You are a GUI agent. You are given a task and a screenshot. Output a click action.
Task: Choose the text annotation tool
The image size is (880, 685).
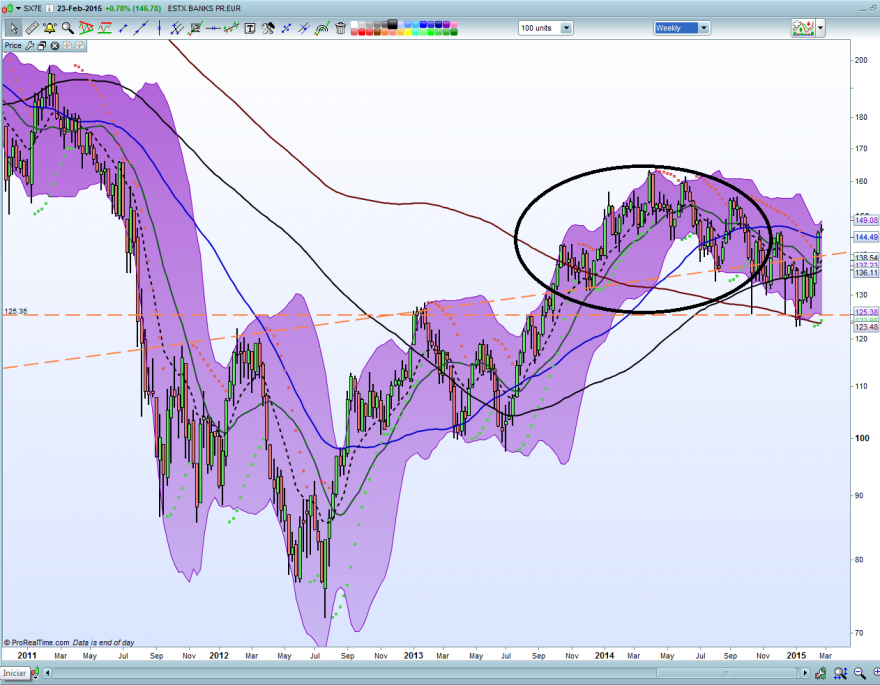point(249,28)
